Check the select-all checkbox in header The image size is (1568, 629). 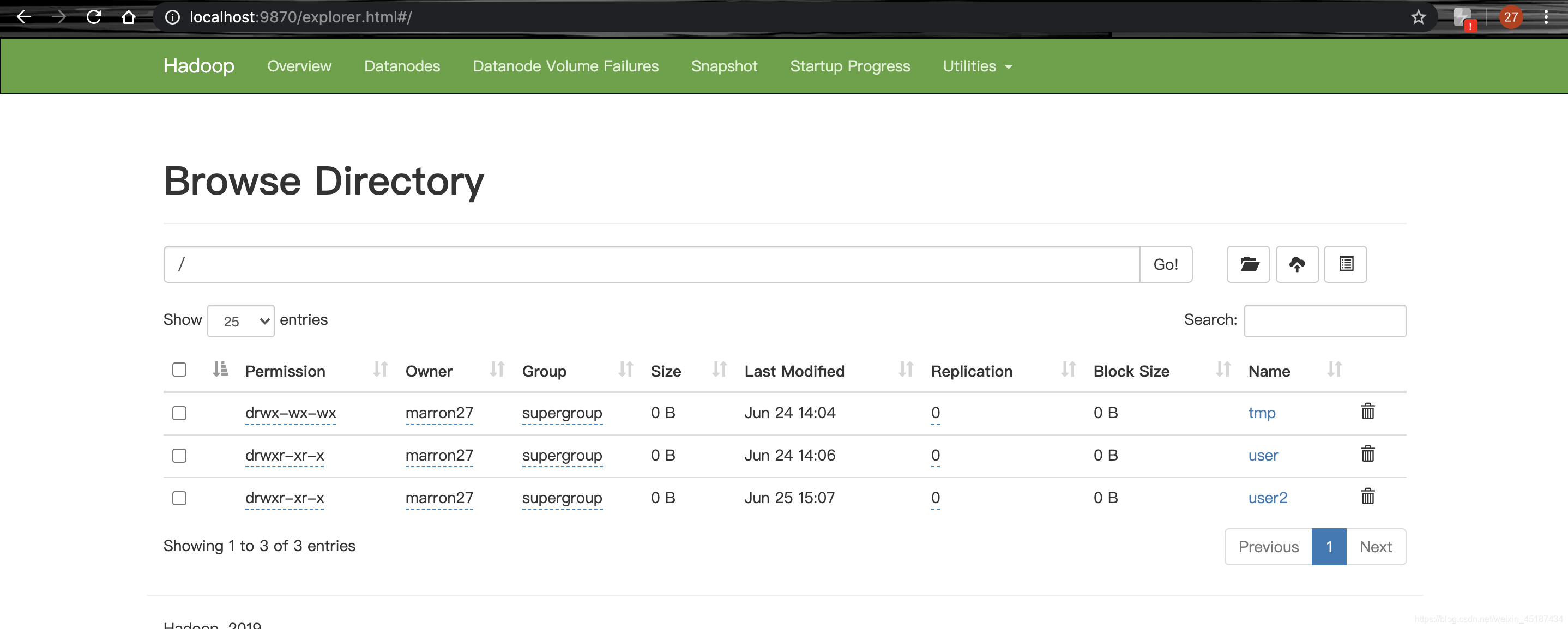[x=179, y=370]
